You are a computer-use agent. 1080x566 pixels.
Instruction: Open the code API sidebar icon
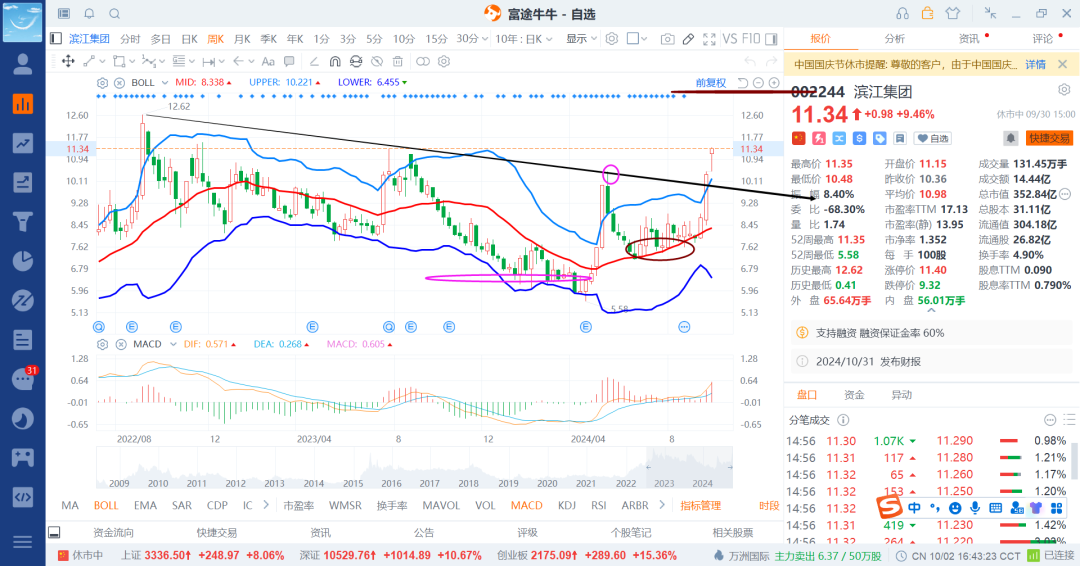pos(23,496)
